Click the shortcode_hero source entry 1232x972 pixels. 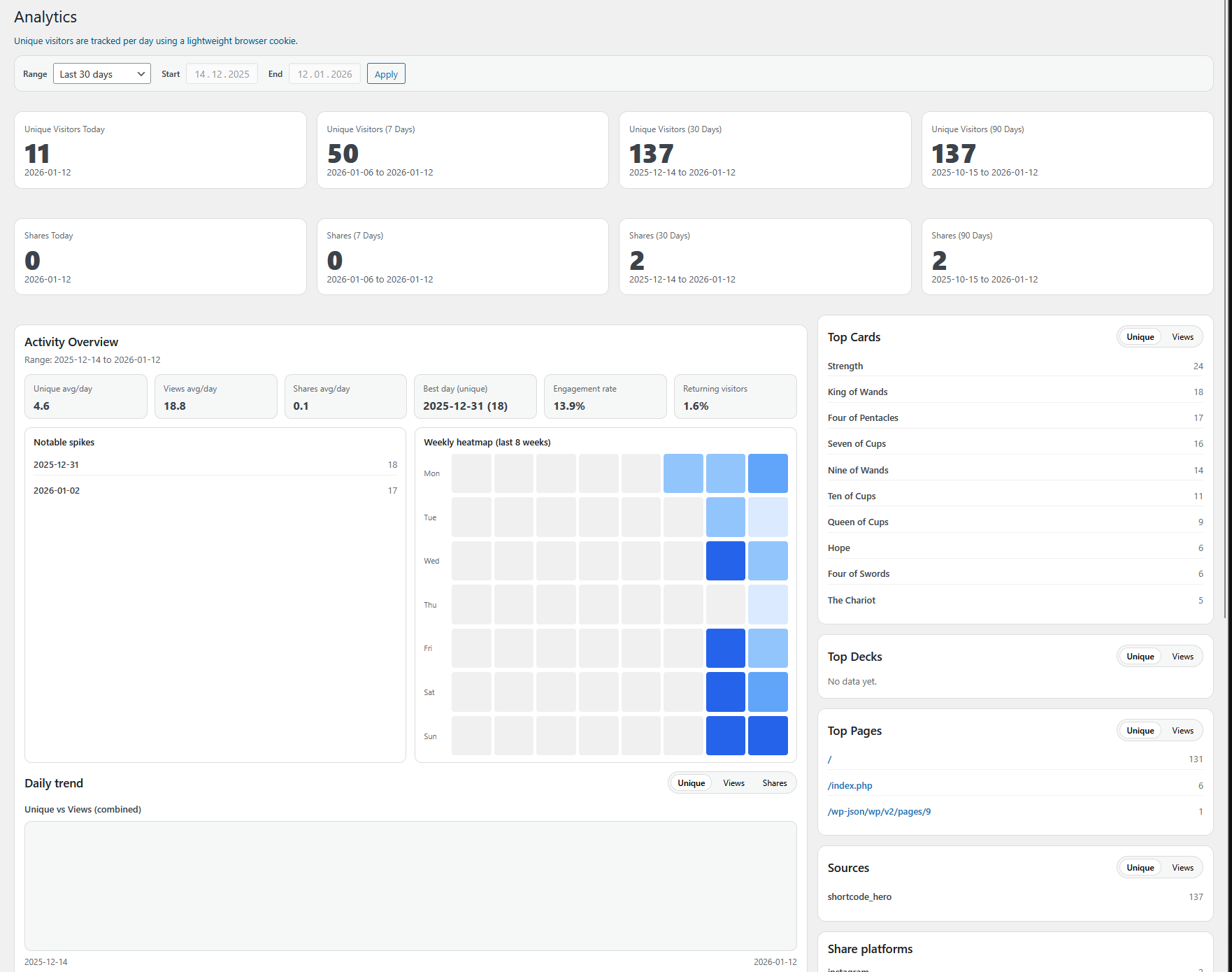click(859, 896)
